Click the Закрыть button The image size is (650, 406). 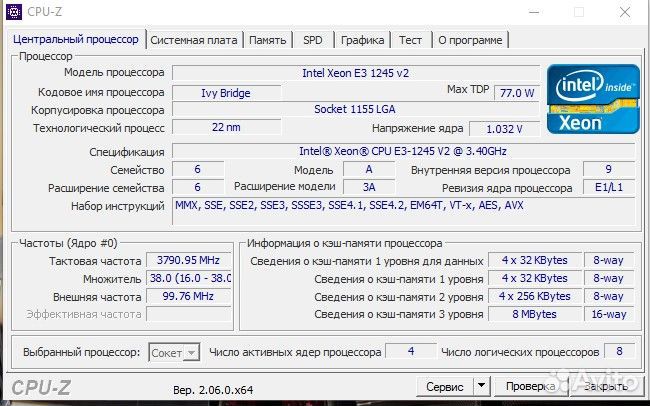pyautogui.click(x=606, y=387)
